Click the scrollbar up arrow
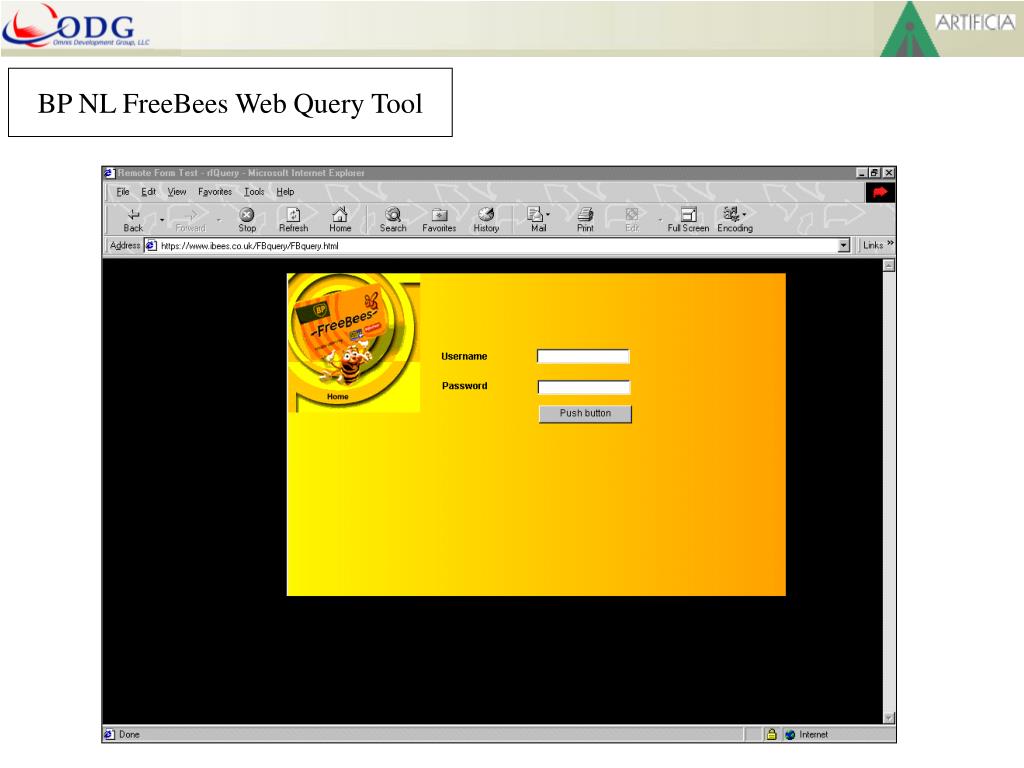 pos(888,265)
